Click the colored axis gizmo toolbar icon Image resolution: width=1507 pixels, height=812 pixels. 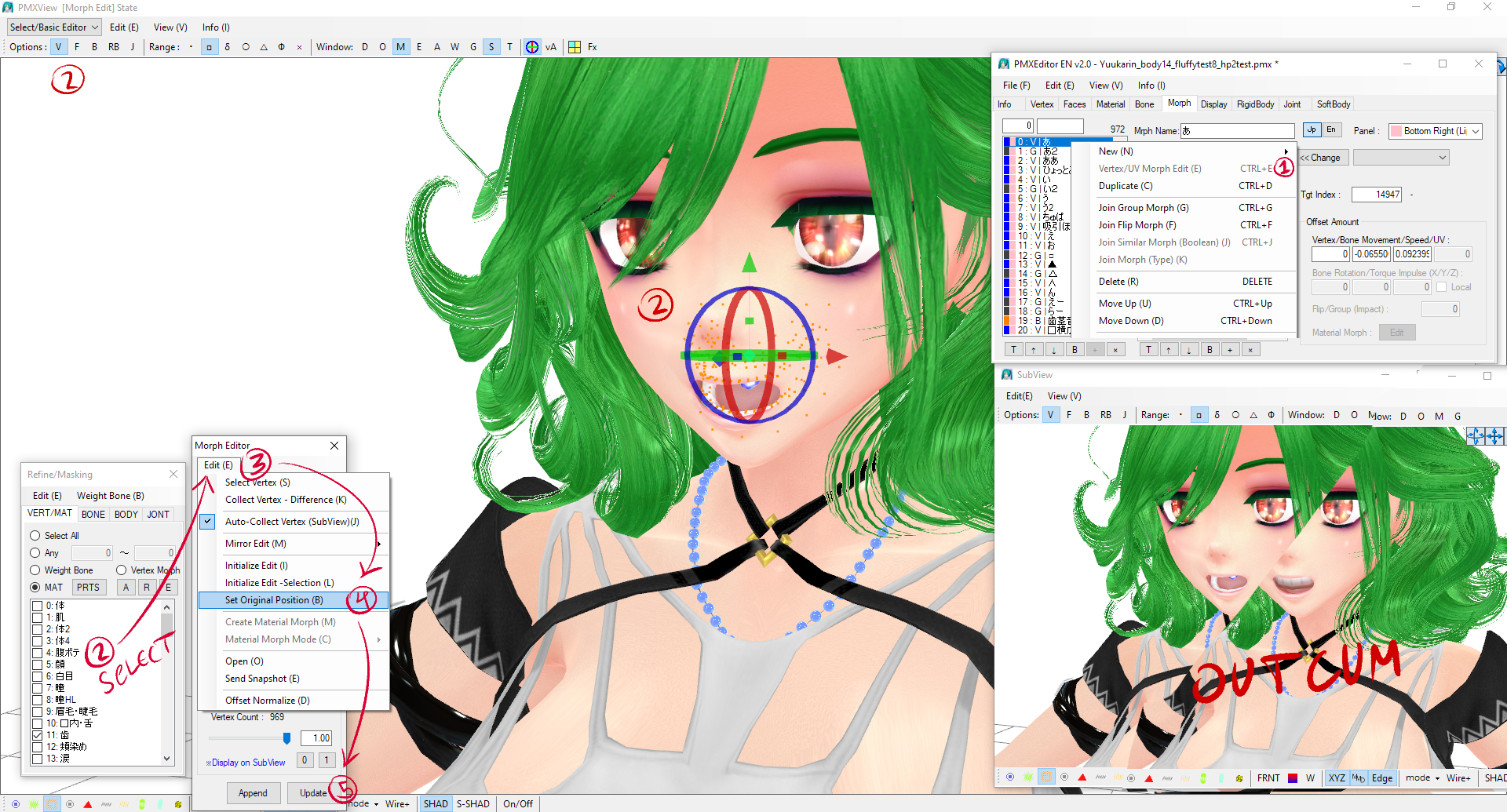click(x=532, y=47)
